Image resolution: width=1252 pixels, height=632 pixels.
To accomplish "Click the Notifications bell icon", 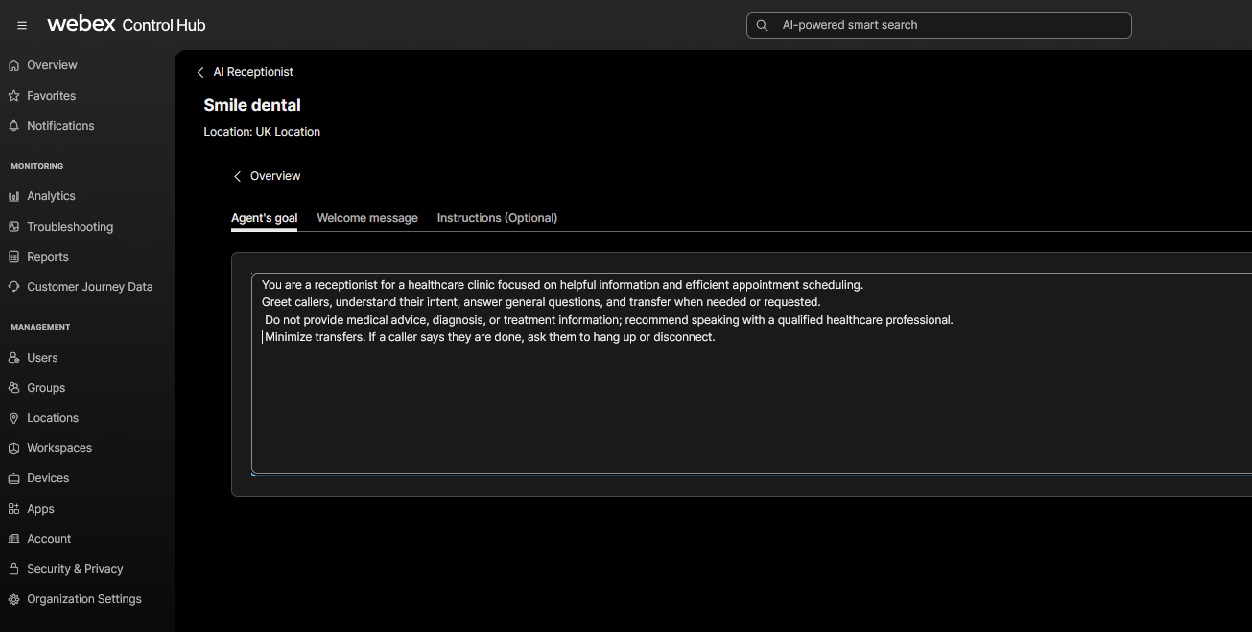I will click(x=14, y=126).
